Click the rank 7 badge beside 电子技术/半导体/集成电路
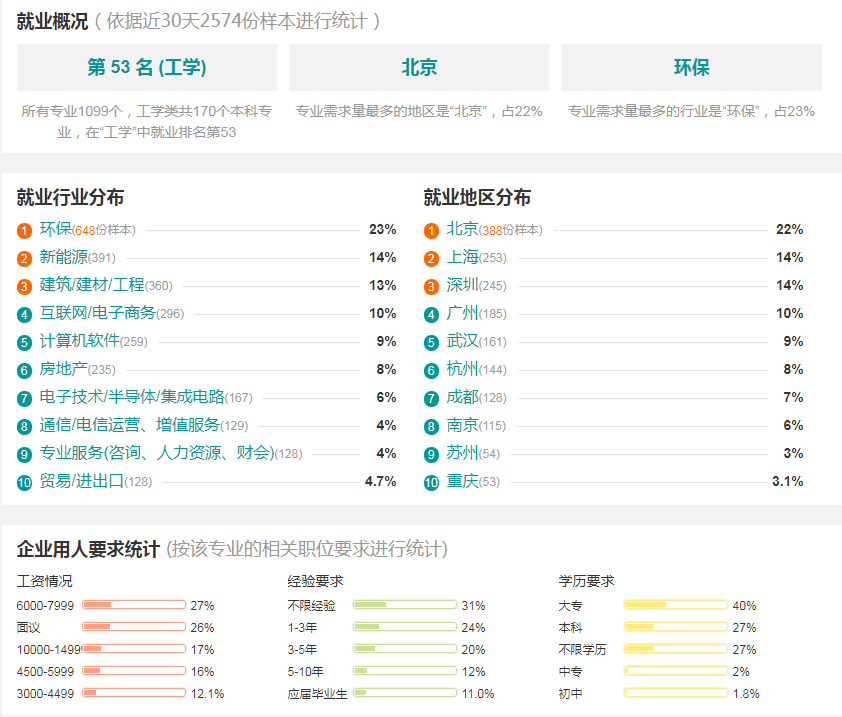 pyautogui.click(x=24, y=399)
